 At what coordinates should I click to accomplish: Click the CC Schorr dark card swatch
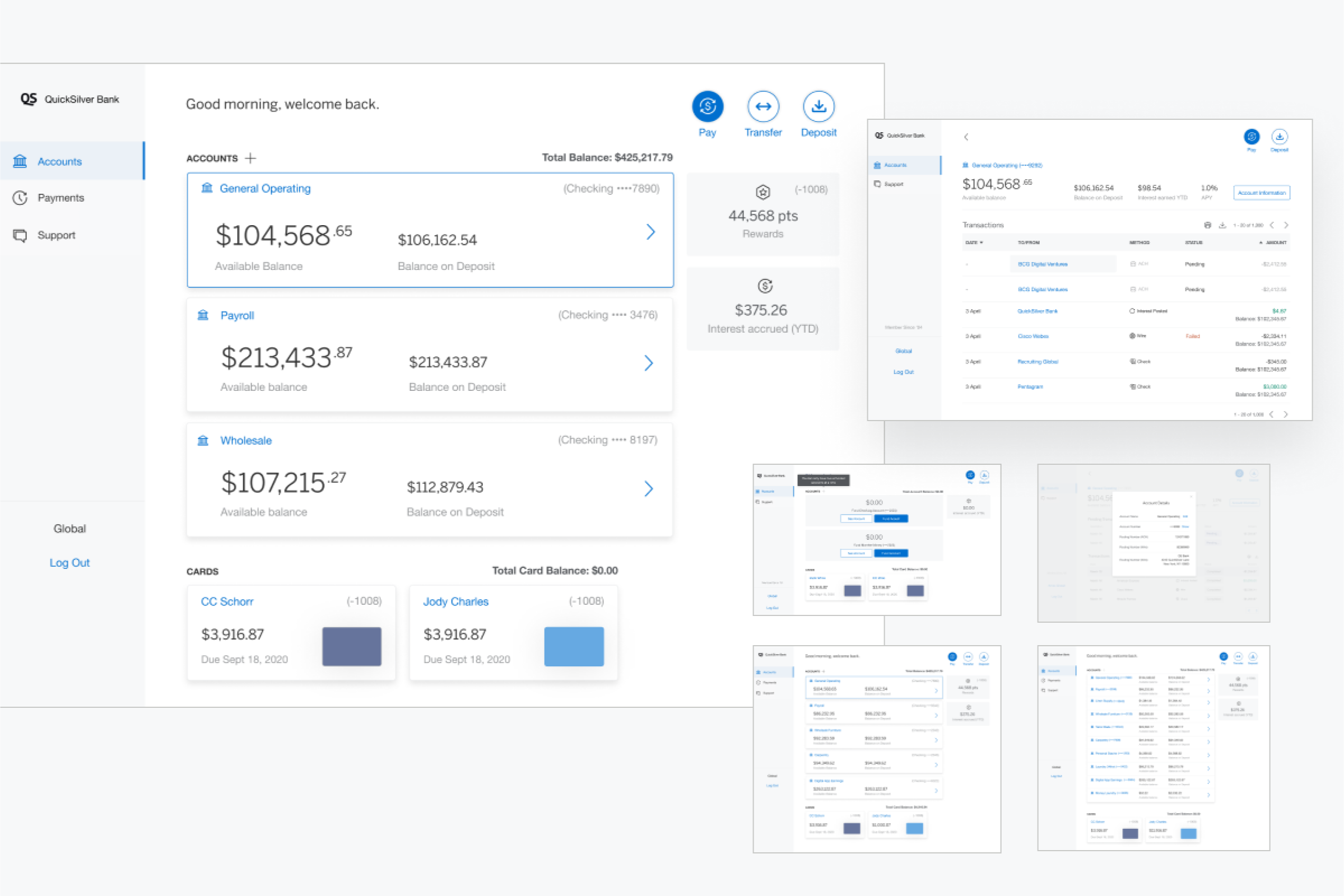click(x=351, y=646)
